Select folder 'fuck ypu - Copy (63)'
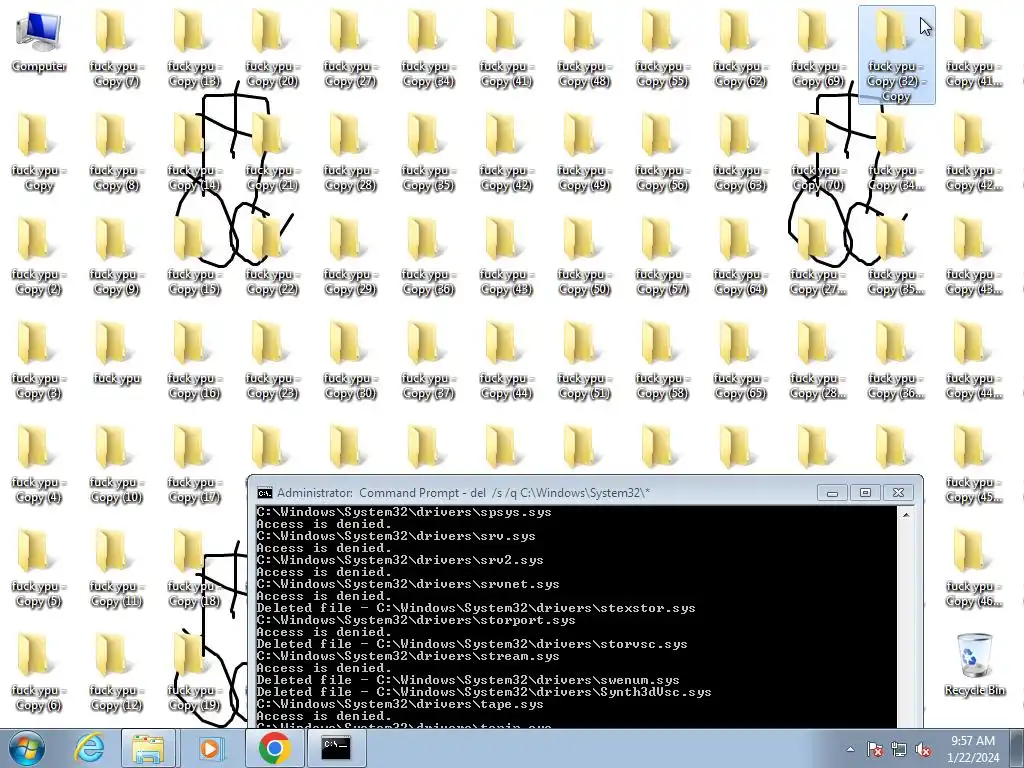The height and width of the screenshot is (768, 1024). click(x=740, y=153)
